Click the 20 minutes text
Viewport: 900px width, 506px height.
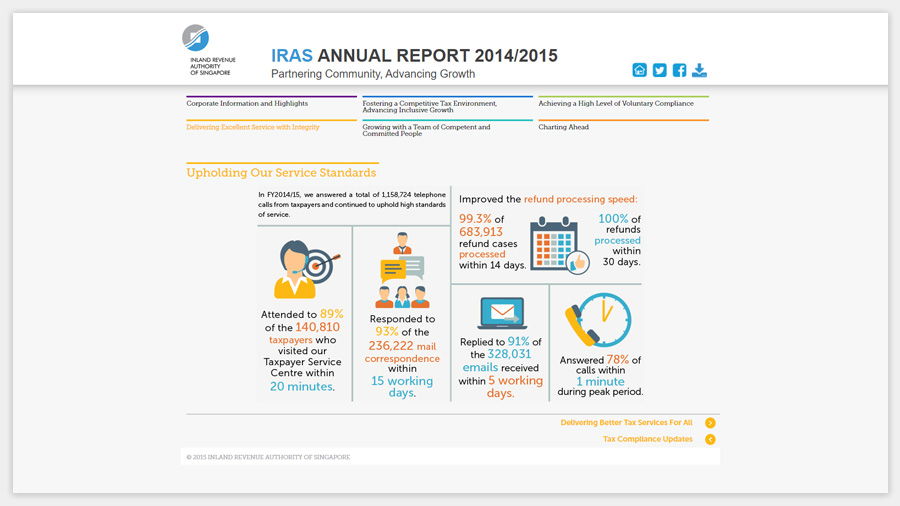pyautogui.click(x=301, y=387)
